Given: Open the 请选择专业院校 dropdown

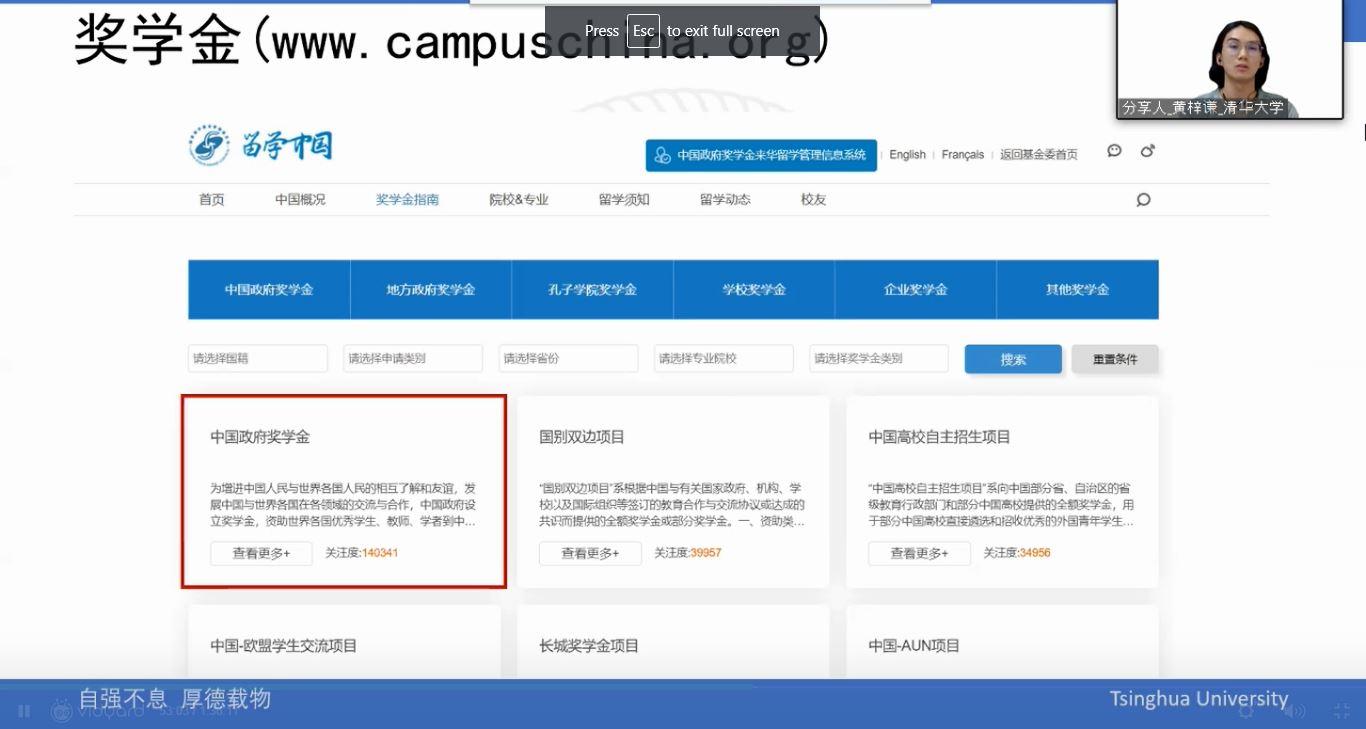Looking at the screenshot, I should coord(724,358).
